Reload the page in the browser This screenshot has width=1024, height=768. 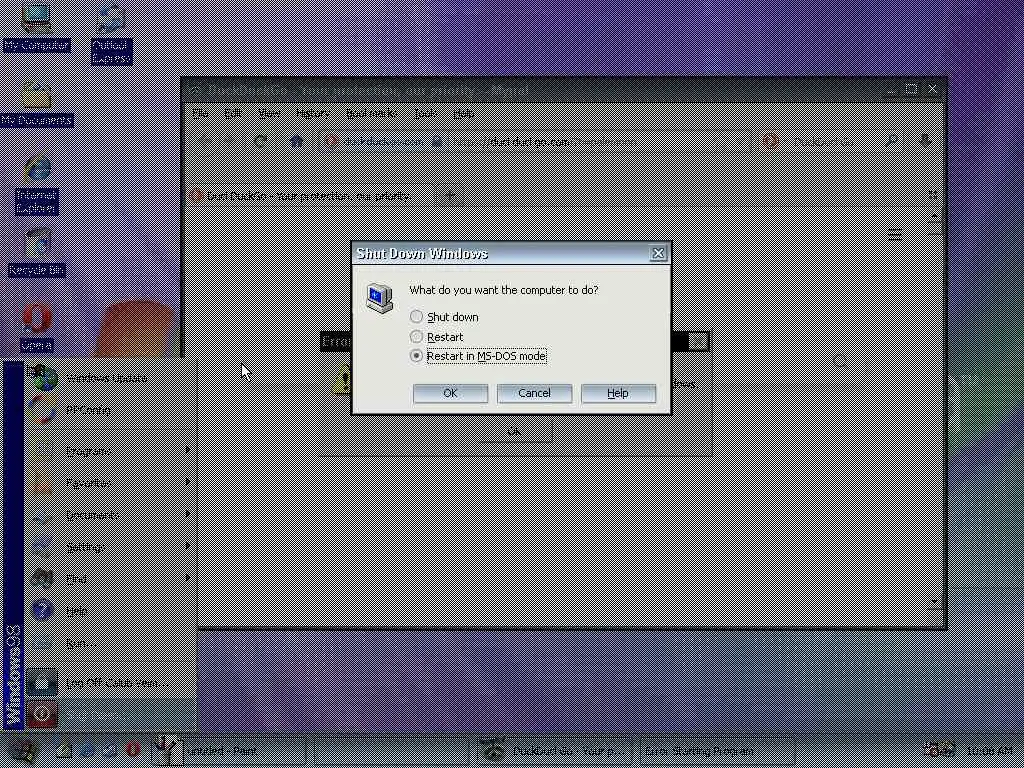tap(261, 141)
